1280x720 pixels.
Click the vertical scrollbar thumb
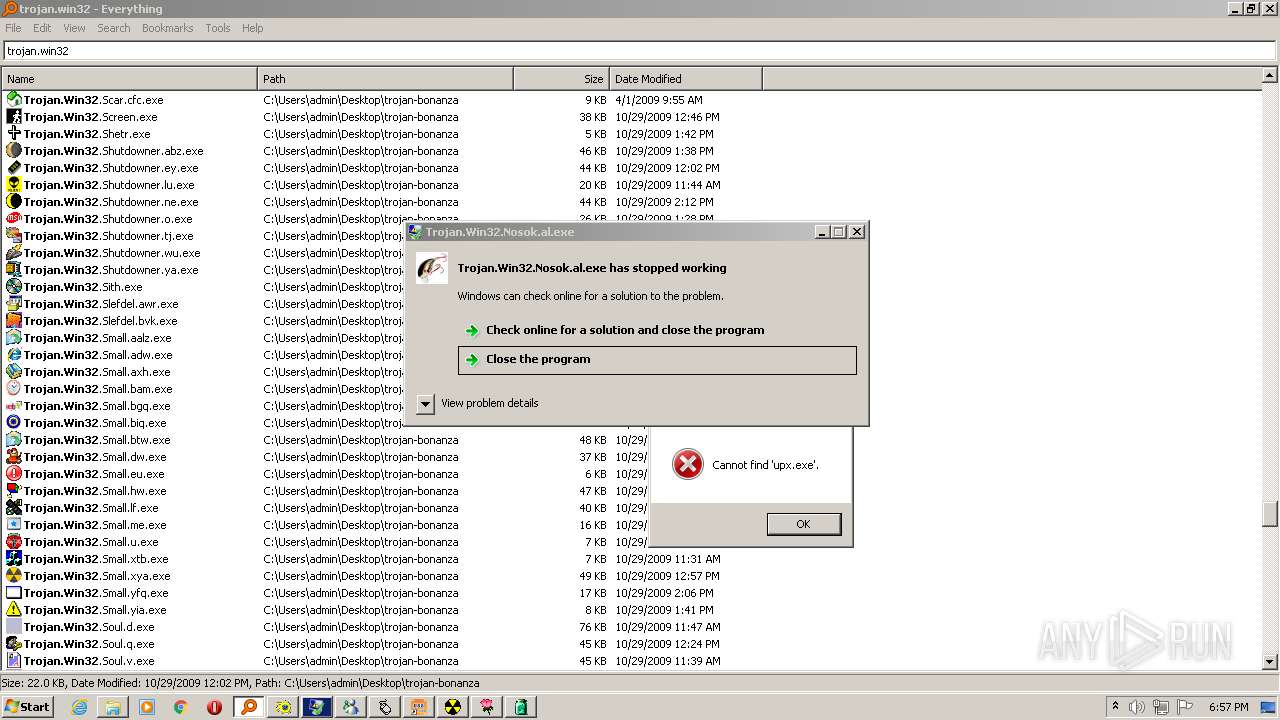click(x=1270, y=513)
